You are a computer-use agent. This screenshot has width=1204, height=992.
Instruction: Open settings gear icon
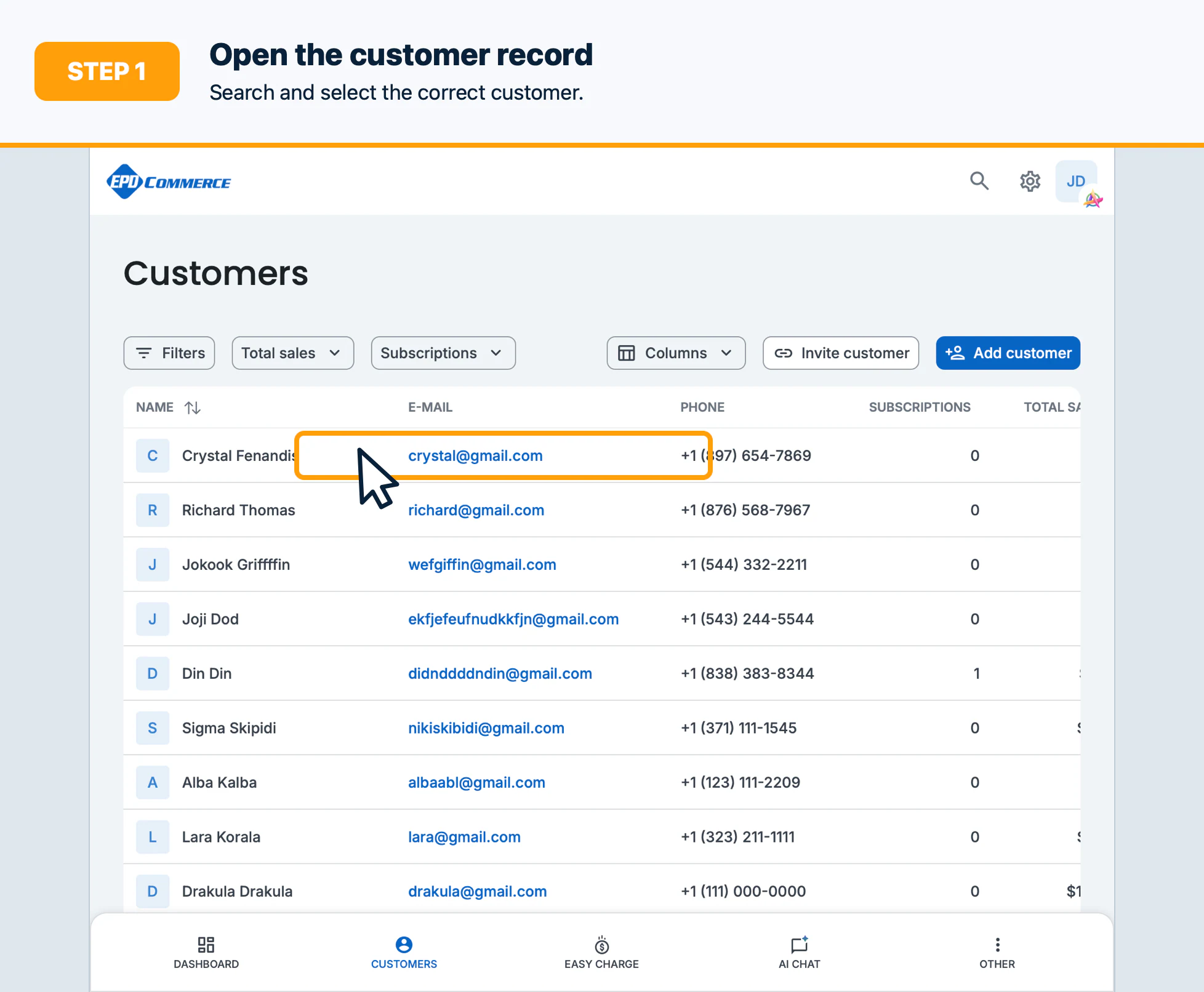(1030, 181)
